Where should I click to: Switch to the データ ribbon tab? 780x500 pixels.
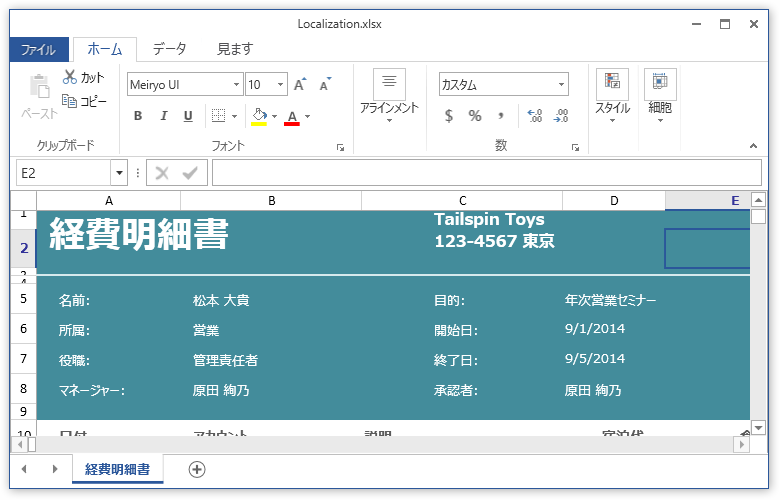pos(169,48)
